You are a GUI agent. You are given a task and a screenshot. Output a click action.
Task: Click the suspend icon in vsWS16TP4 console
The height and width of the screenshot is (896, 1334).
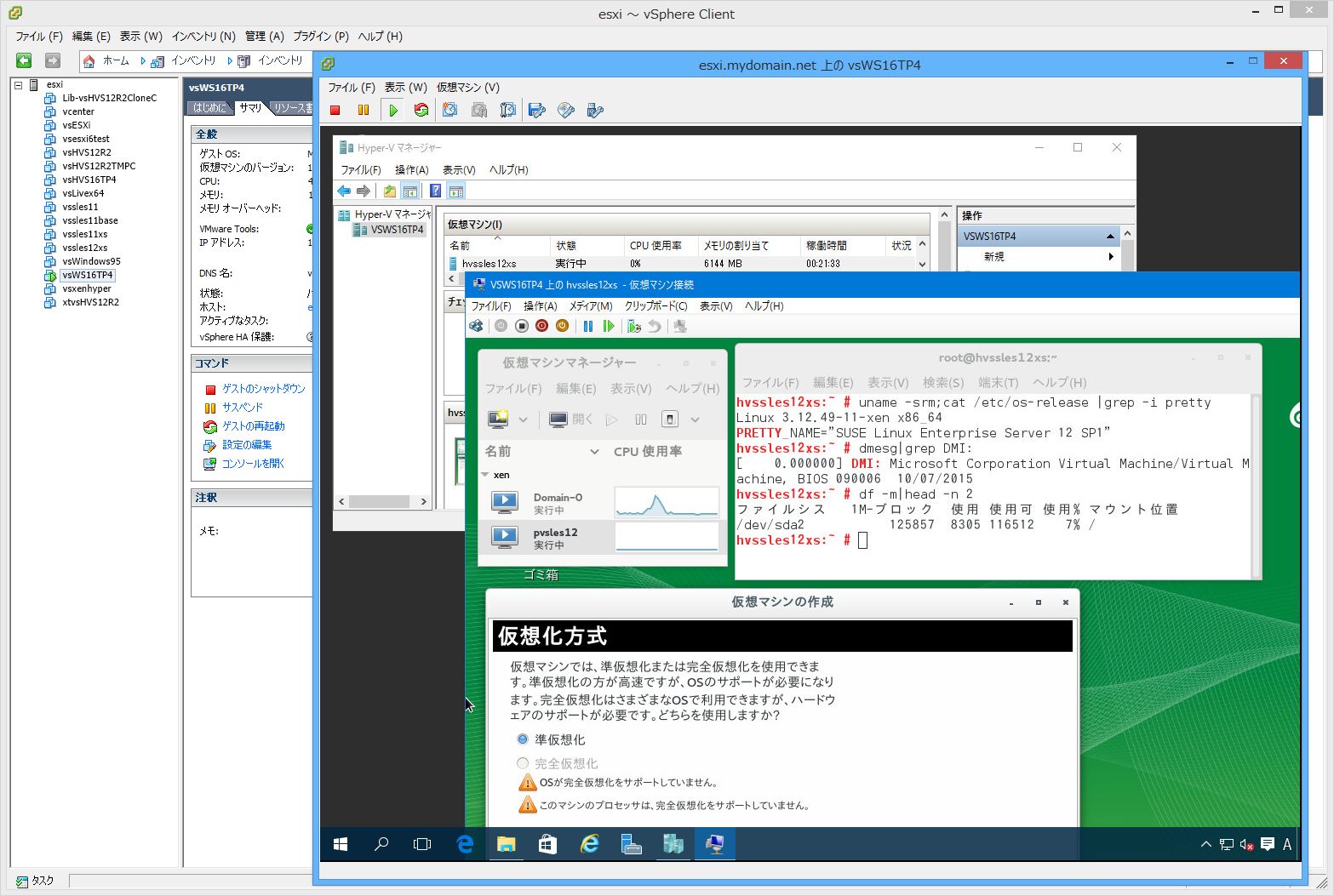point(364,110)
